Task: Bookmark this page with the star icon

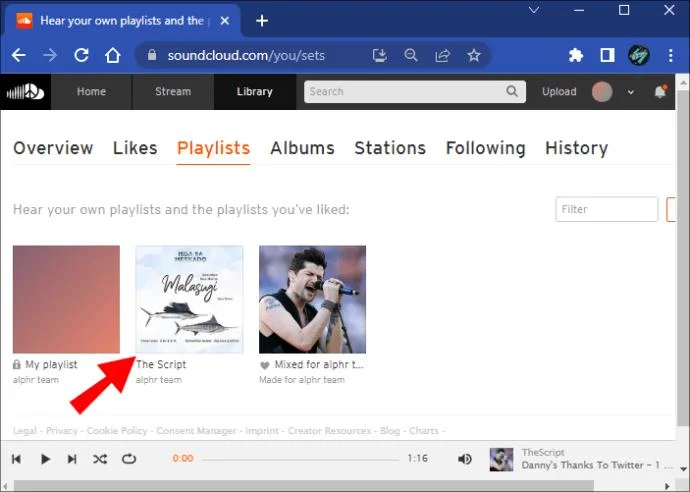Action: [x=474, y=55]
